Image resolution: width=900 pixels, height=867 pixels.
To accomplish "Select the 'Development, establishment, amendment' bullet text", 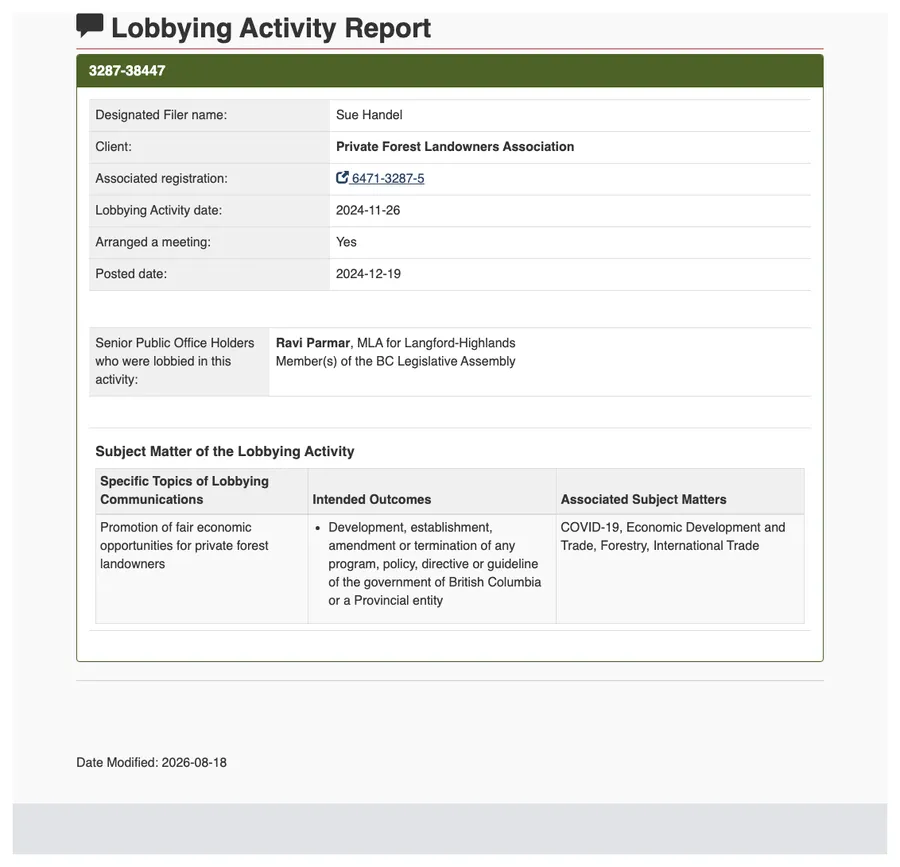I will click(435, 564).
